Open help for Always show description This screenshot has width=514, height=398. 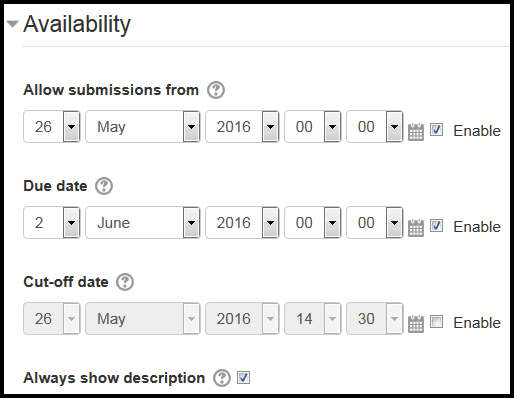pos(222,378)
